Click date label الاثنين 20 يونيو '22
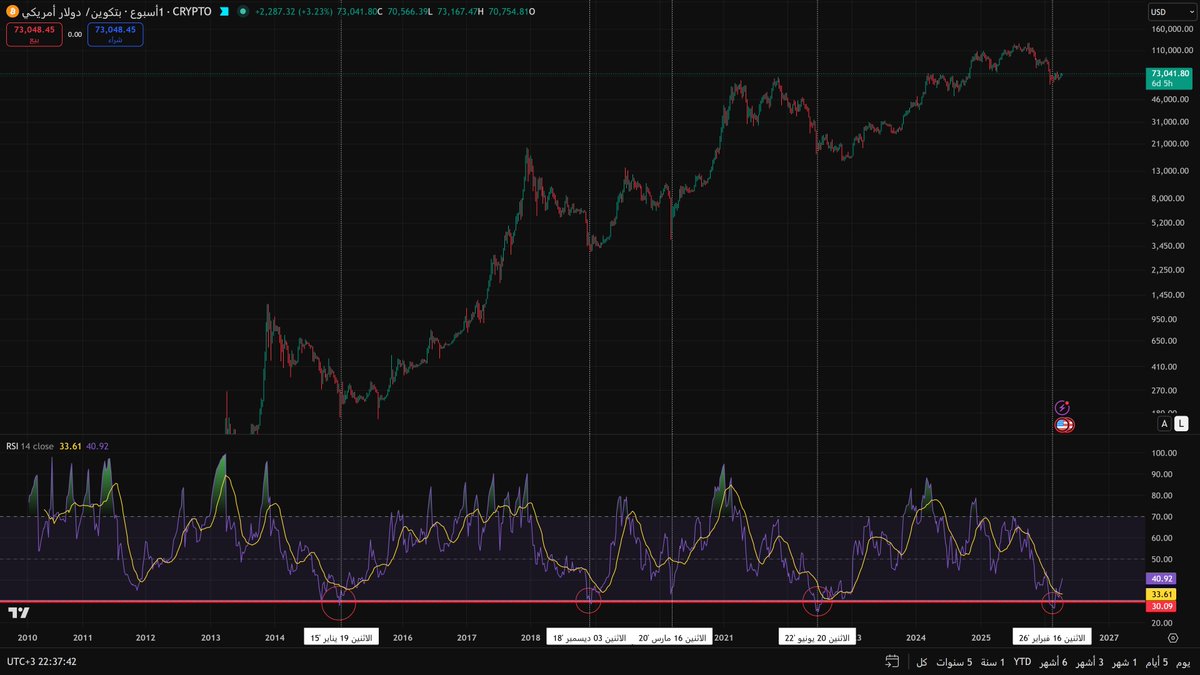 (x=817, y=637)
